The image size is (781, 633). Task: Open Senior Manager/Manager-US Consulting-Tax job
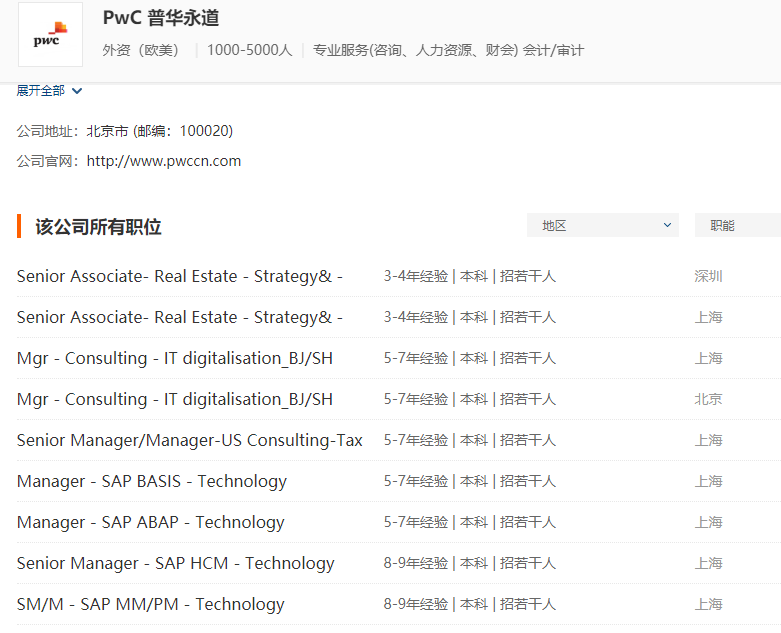[190, 440]
